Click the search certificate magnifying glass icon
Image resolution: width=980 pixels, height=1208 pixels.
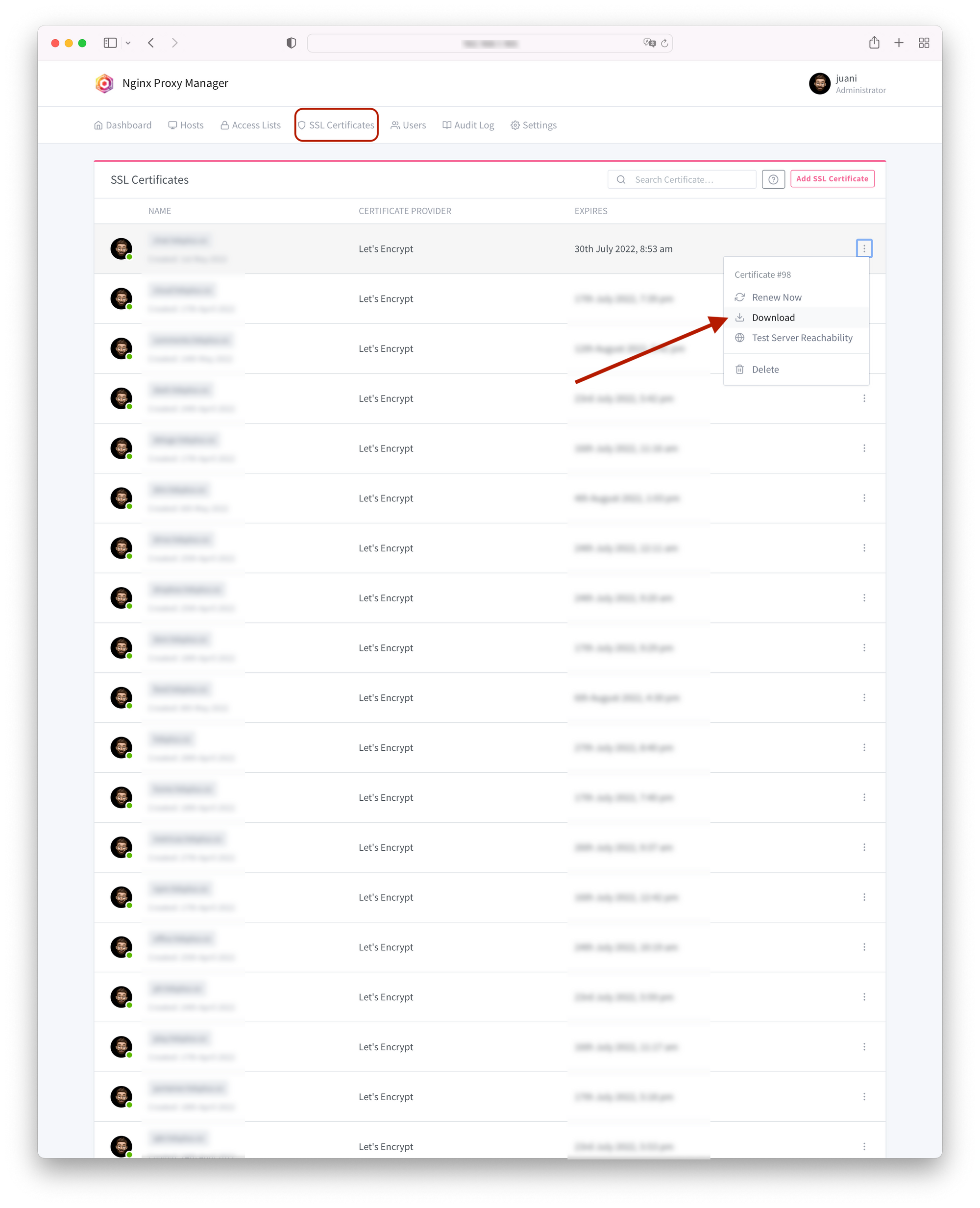pos(621,179)
